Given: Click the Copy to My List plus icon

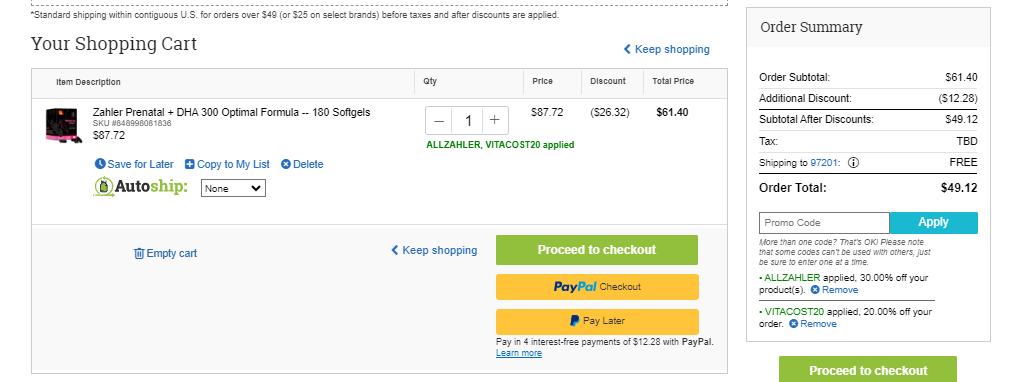Looking at the screenshot, I should (190, 164).
